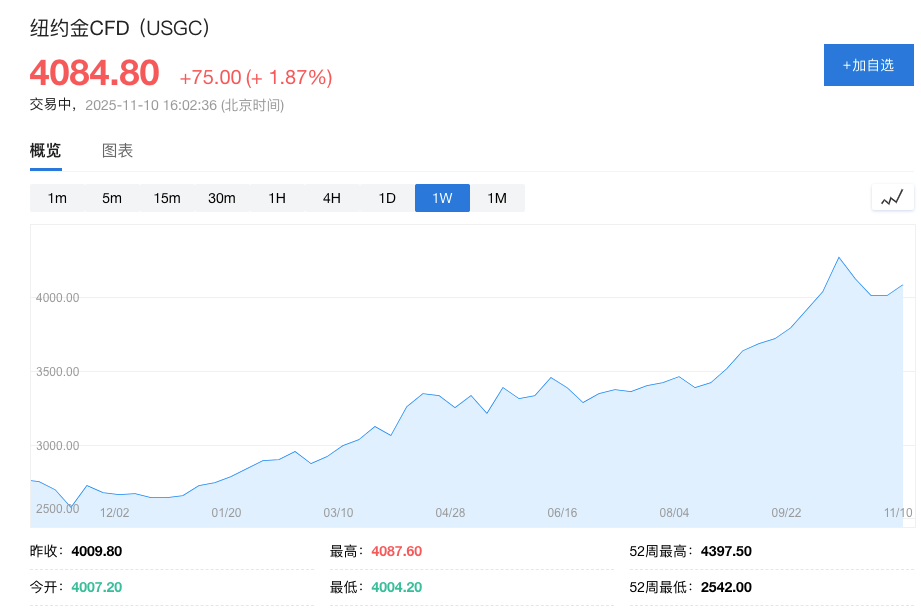The width and height of the screenshot is (921, 608).
Task: Click the 最高 value 4087.60
Action: 396,551
